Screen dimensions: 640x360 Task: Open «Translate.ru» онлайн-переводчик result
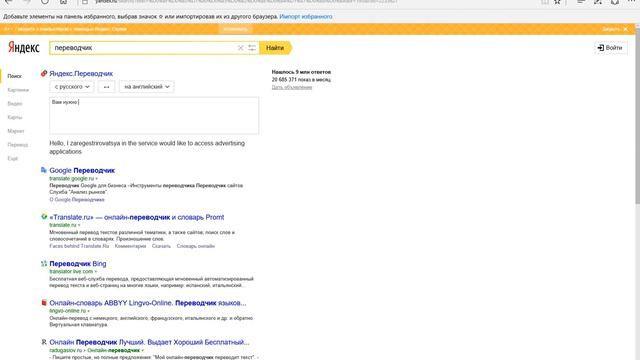click(x=137, y=217)
